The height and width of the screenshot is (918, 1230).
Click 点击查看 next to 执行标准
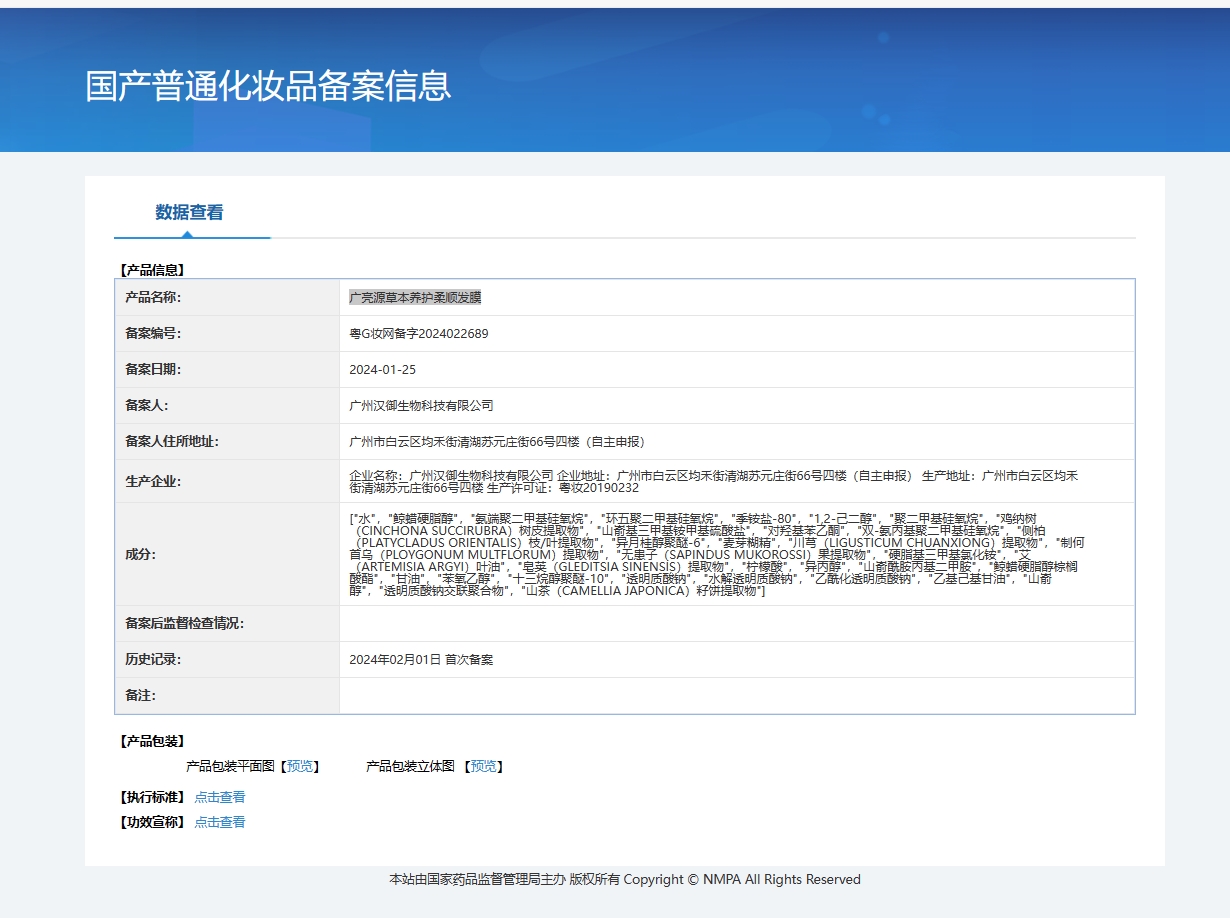220,797
